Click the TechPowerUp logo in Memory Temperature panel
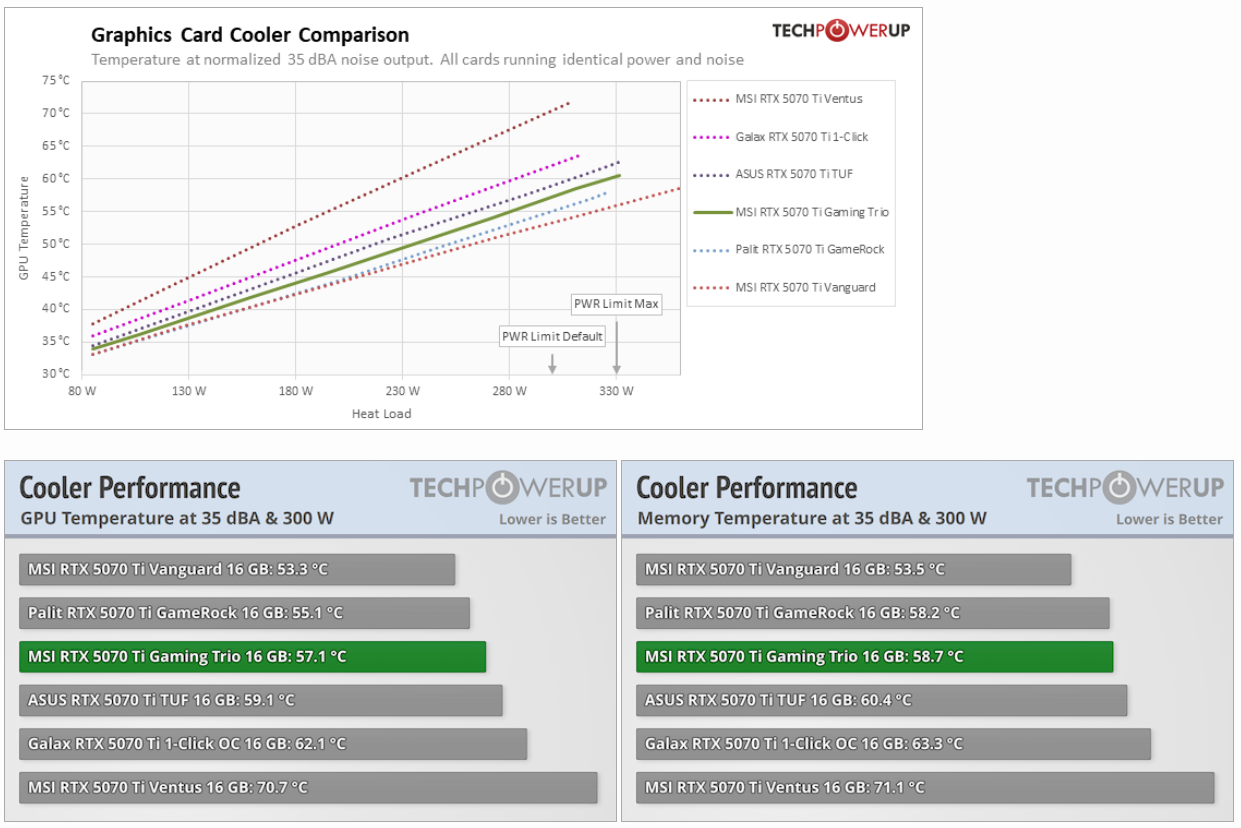This screenshot has width=1241, height=828. [x=1125, y=487]
